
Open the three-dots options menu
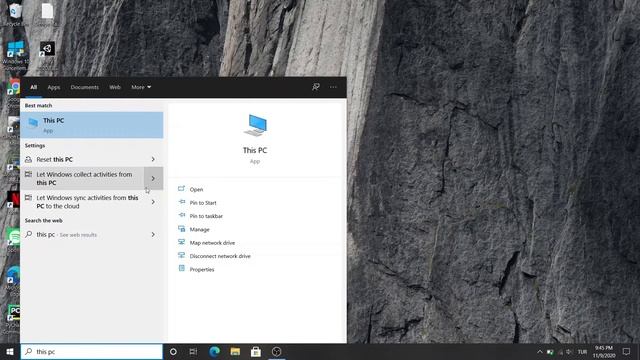[333, 87]
